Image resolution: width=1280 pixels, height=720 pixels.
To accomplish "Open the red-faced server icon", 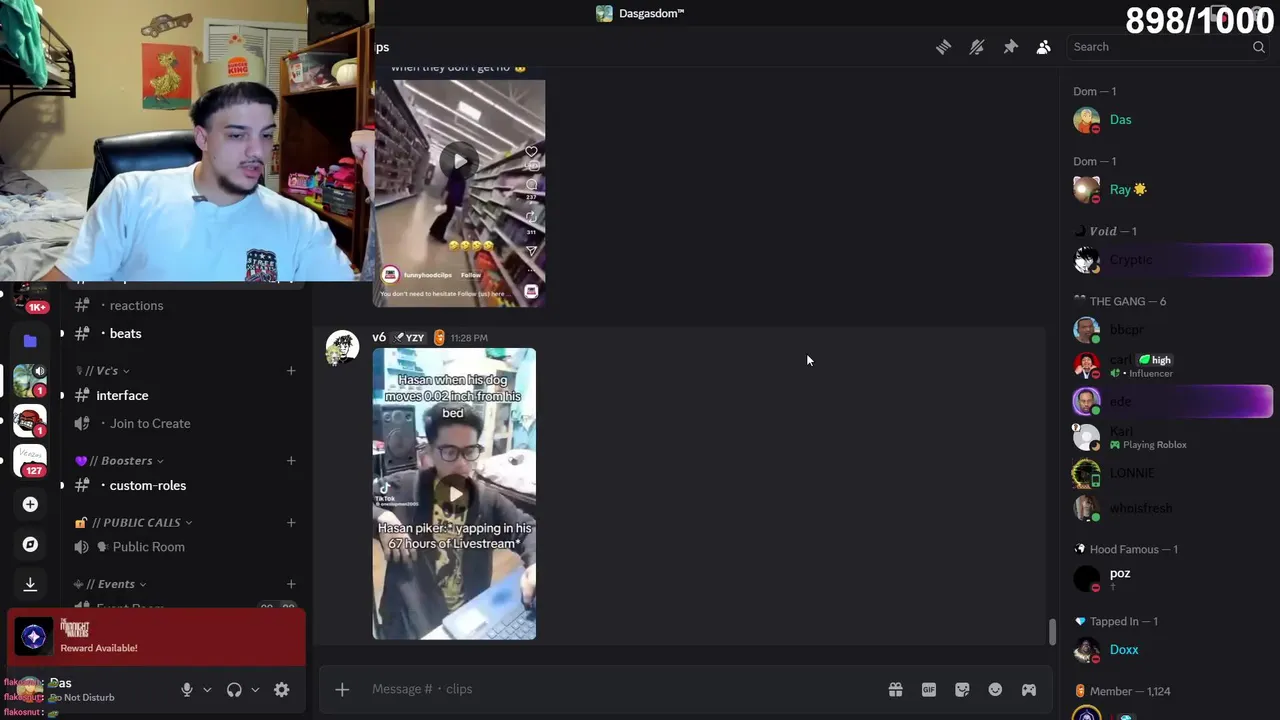I will [x=30, y=420].
